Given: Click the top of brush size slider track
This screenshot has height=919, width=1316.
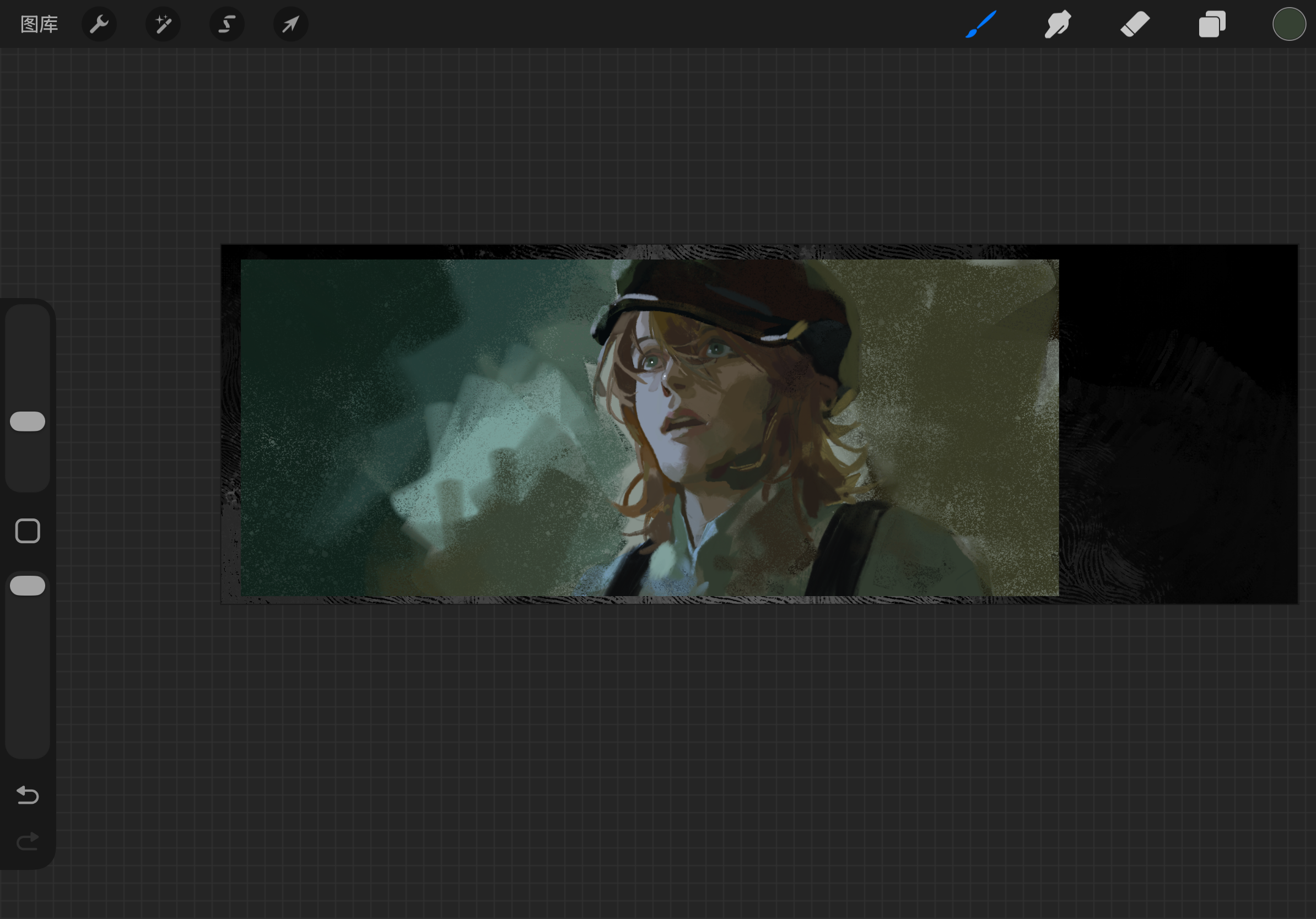Looking at the screenshot, I should point(28,321).
